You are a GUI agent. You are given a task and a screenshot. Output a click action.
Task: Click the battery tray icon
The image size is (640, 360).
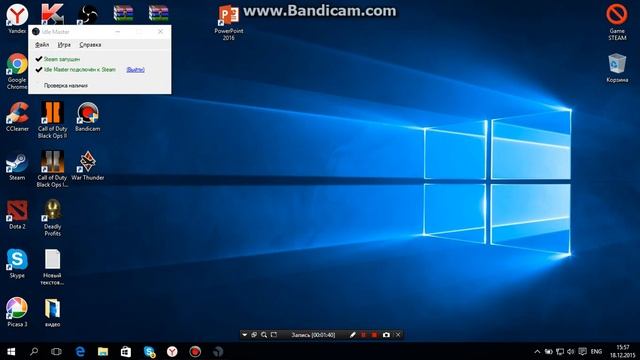click(x=549, y=351)
